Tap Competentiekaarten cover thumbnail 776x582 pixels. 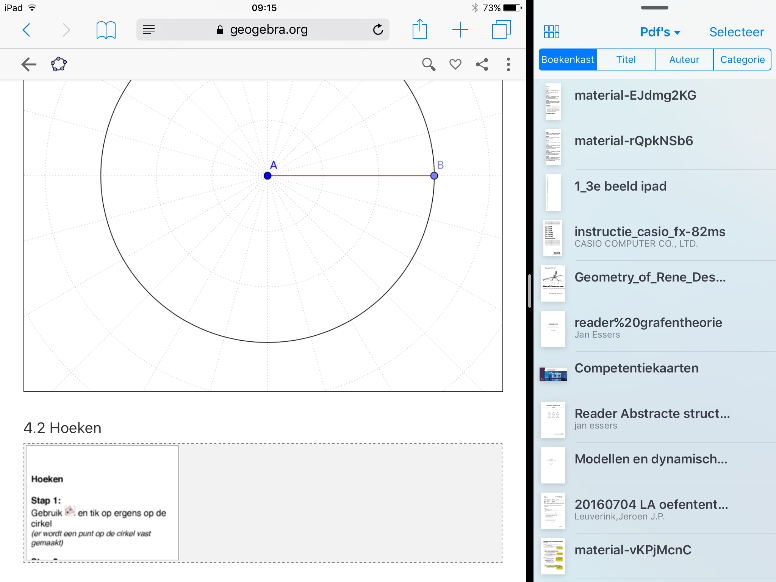pos(553,375)
